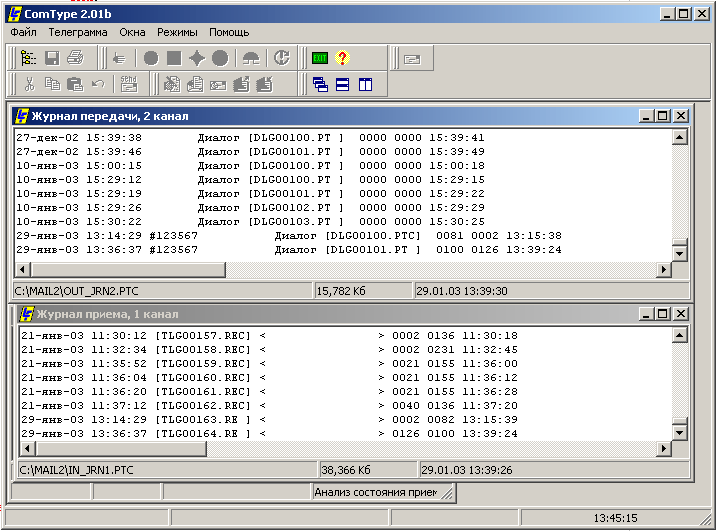Select receive row TLG00164.RE
The height and width of the screenshot is (531, 718).
click(x=269, y=433)
